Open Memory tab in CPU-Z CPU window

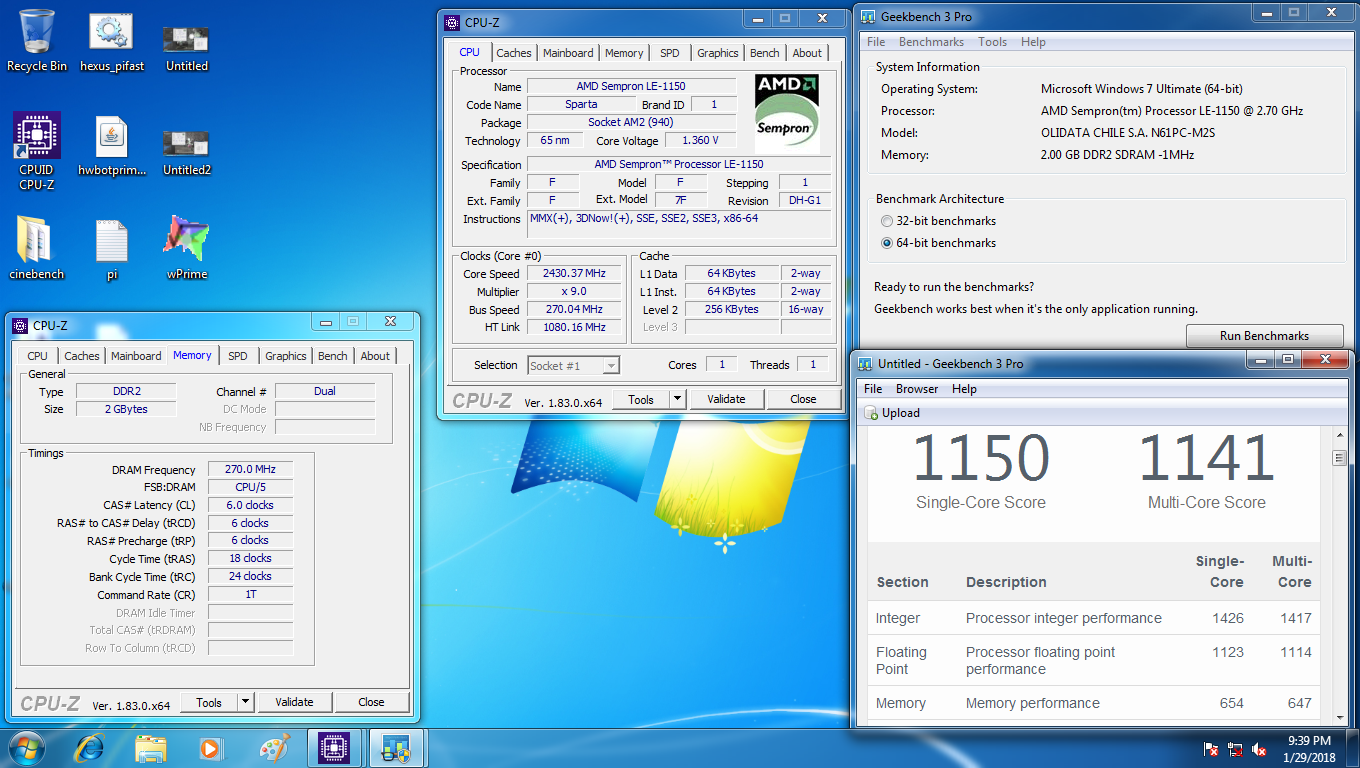tap(624, 53)
